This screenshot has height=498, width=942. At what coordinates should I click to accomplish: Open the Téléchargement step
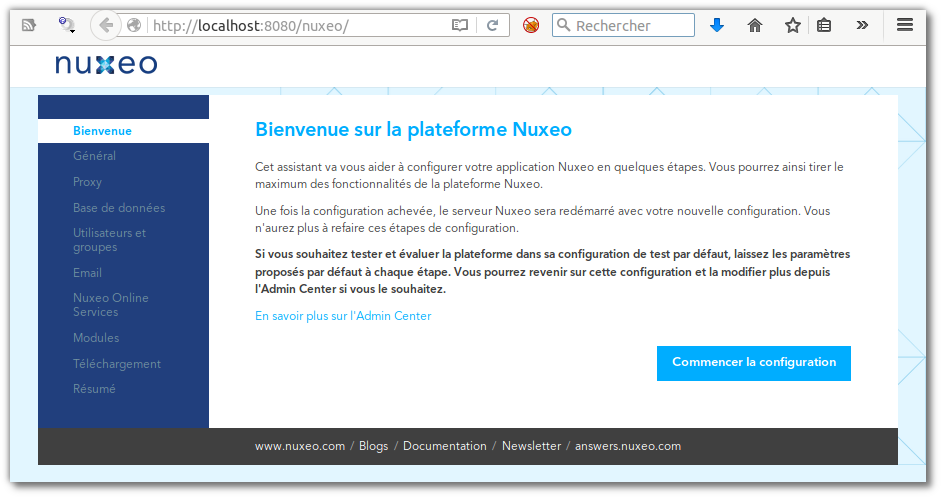(x=117, y=364)
